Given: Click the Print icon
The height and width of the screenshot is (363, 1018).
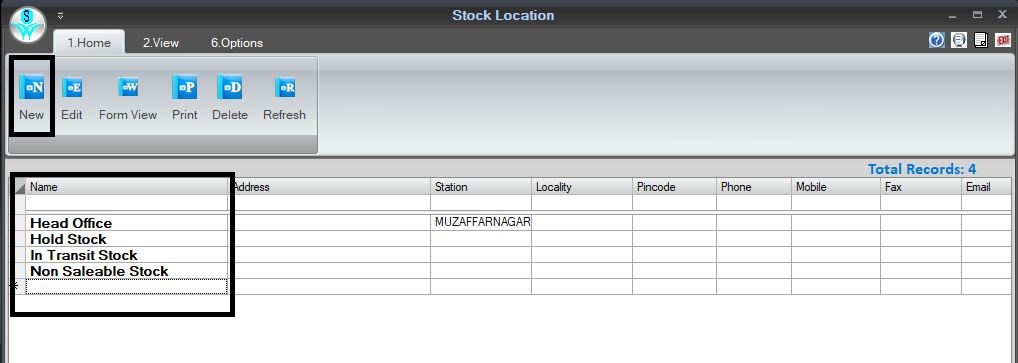Looking at the screenshot, I should [184, 87].
